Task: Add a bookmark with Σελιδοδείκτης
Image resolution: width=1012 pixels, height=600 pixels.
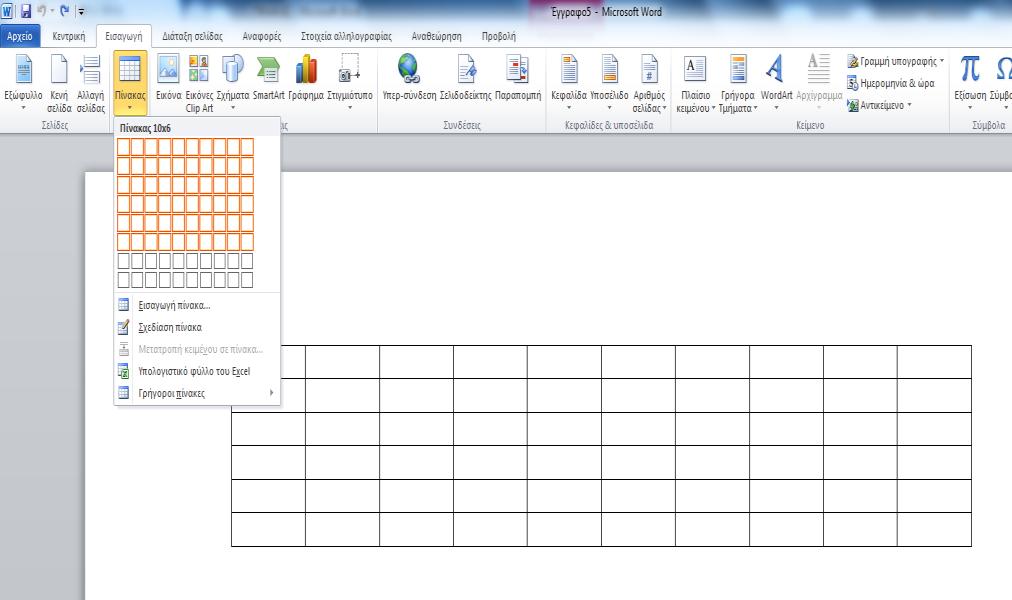Action: pos(465,77)
